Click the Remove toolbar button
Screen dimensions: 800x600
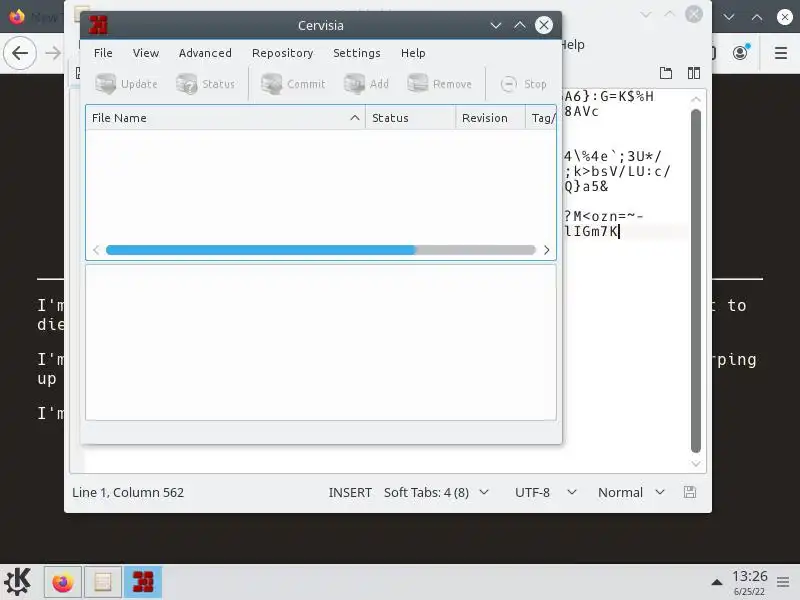[x=439, y=84]
